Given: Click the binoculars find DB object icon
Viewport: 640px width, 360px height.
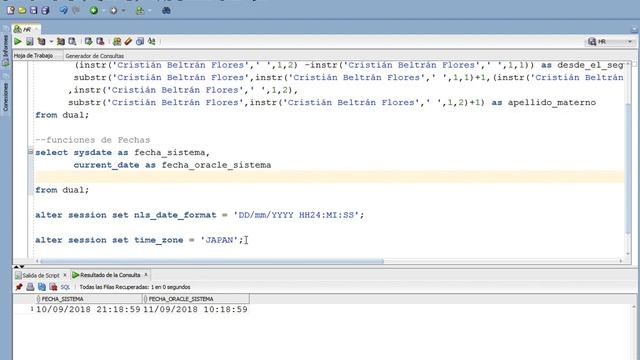Looking at the screenshot, I should 166,10.
